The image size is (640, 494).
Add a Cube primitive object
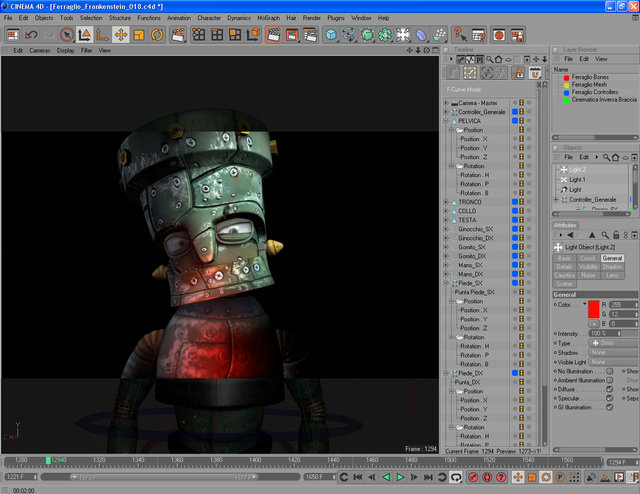pos(331,35)
